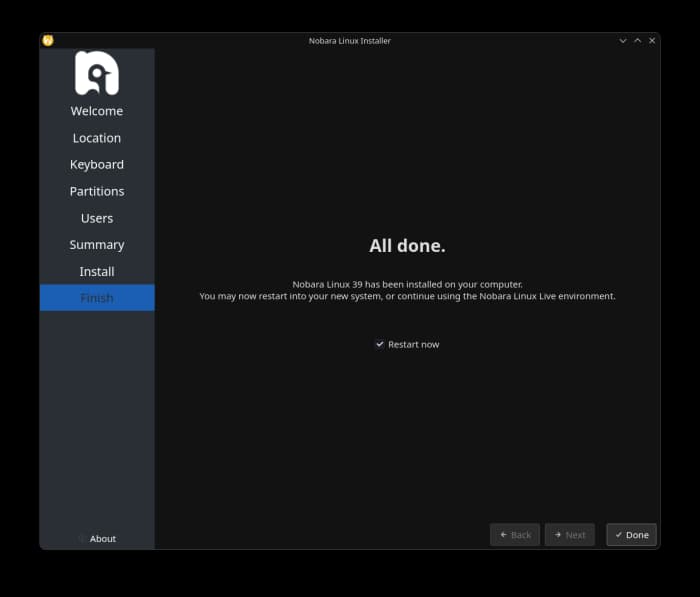Viewport: 700px width, 597px height.
Task: Click the 'Nobara Linux 39 has been installed' text
Action: click(x=407, y=284)
